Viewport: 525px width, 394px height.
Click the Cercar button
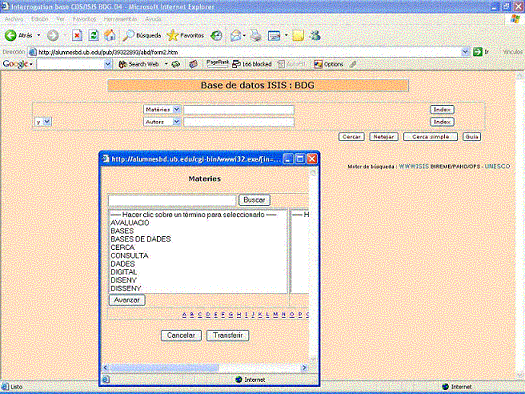pyautogui.click(x=351, y=137)
